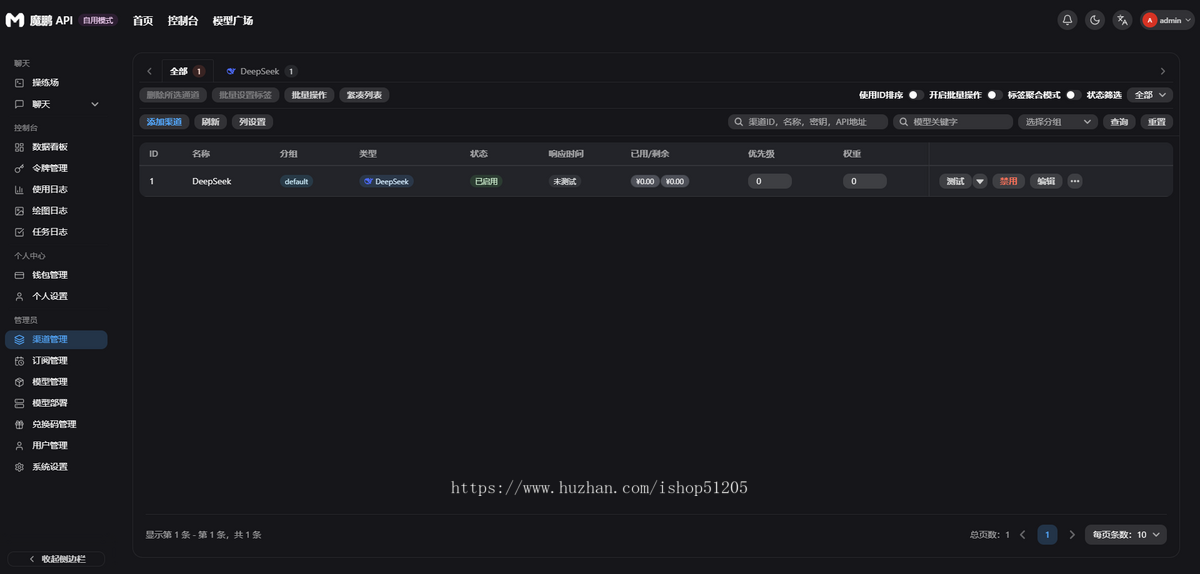The width and height of the screenshot is (1200, 574).
Task: Click page number 1 button
Action: click(1047, 535)
